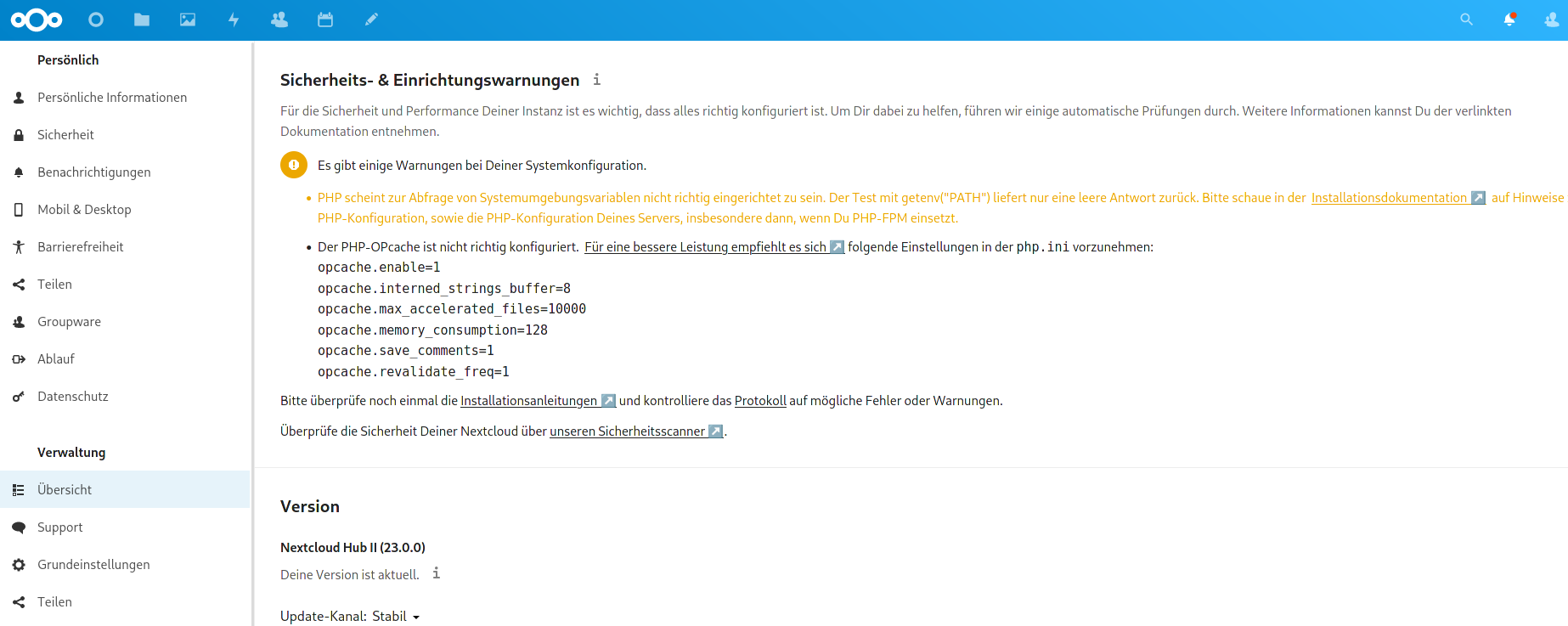This screenshot has width=1568, height=626.
Task: Click the 'Sicherheits- & Einrichtungswarnungen' heading
Action: (x=430, y=80)
